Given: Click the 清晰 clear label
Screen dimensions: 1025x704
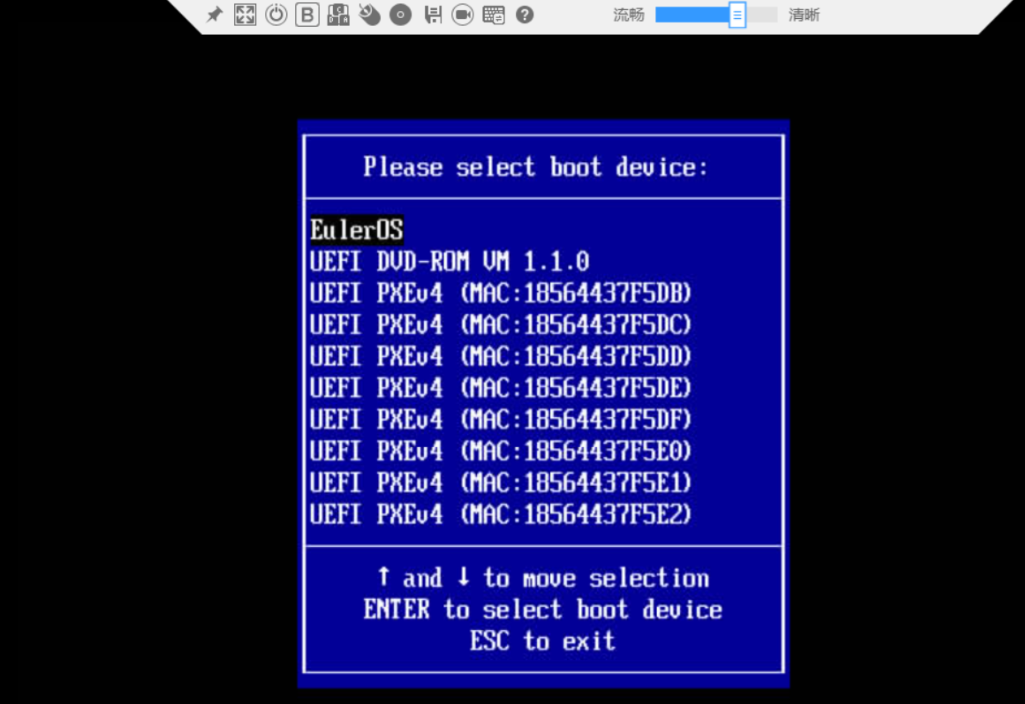Looking at the screenshot, I should pos(803,14).
